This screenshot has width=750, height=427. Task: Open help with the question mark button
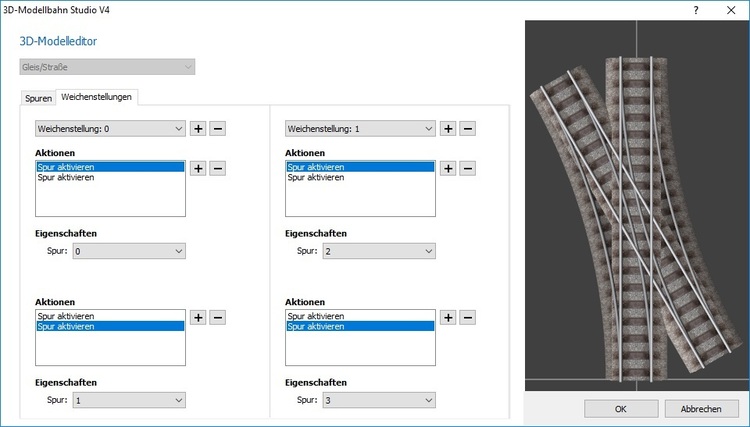pyautogui.click(x=696, y=10)
